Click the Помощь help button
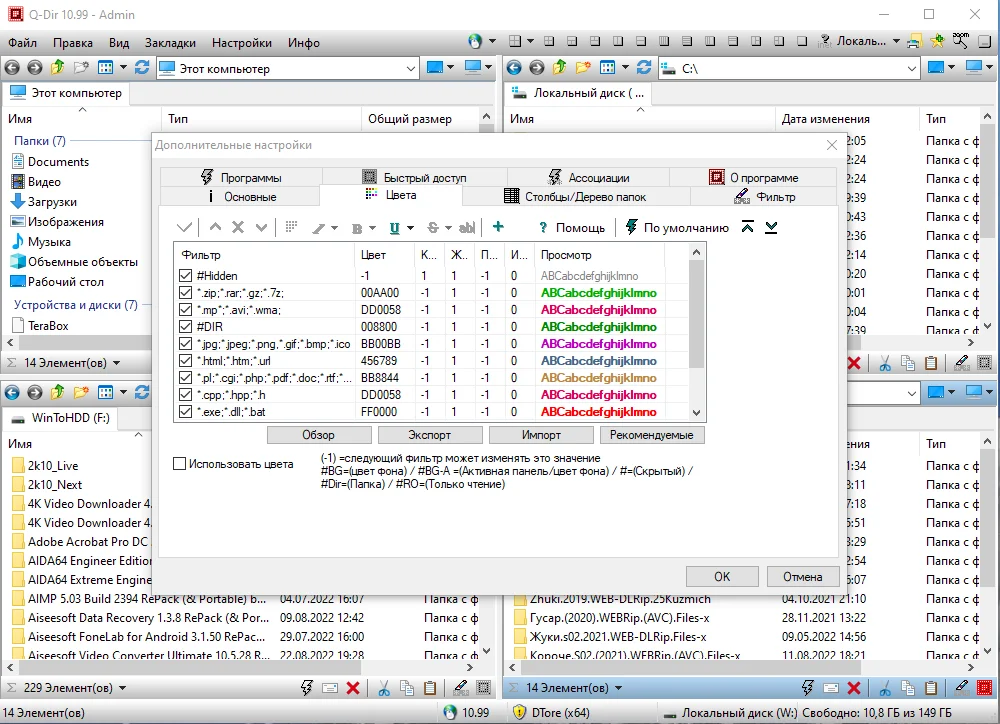Screen dimensions: 1000x724 571,228
